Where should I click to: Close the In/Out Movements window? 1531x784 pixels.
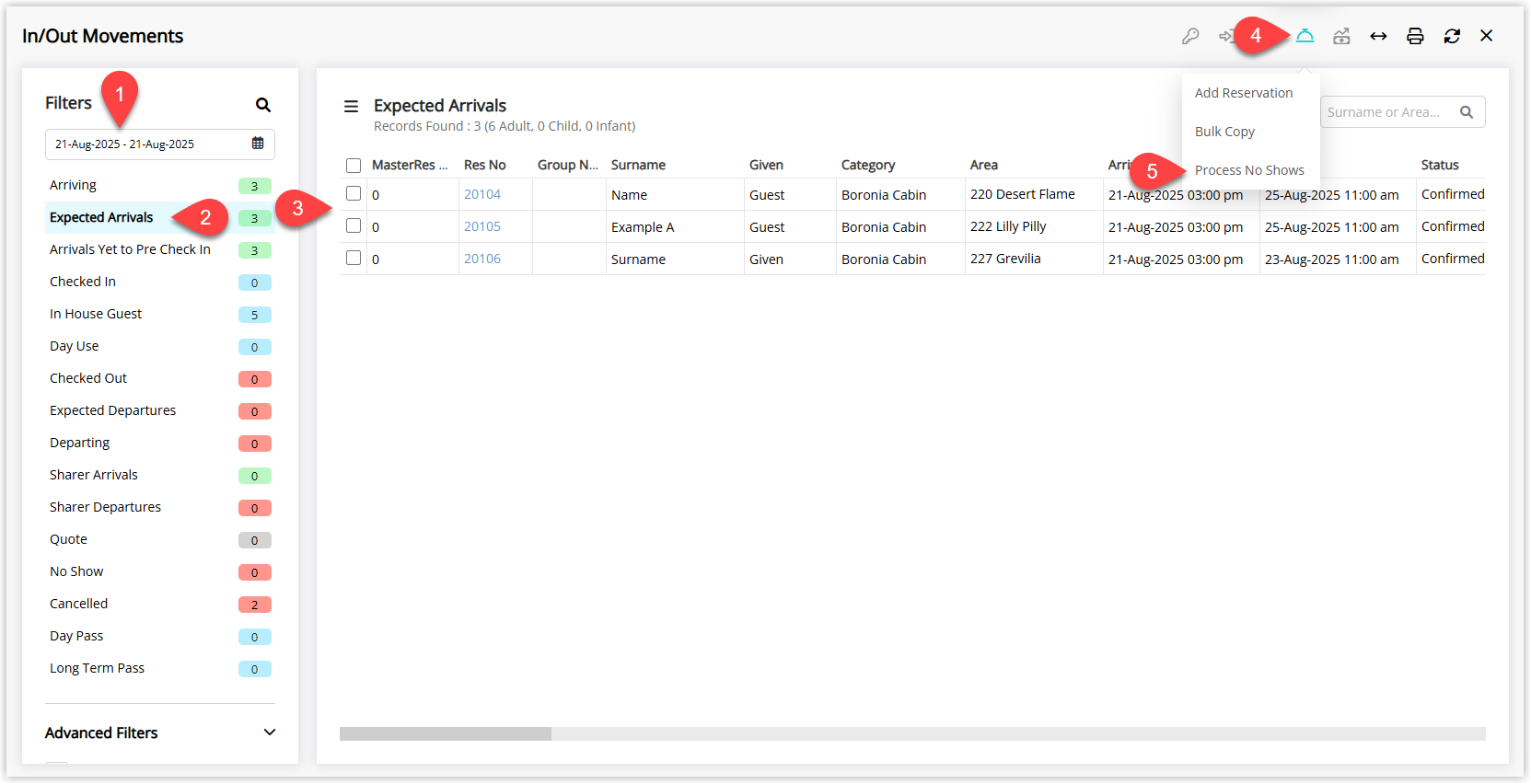pyautogui.click(x=1486, y=36)
